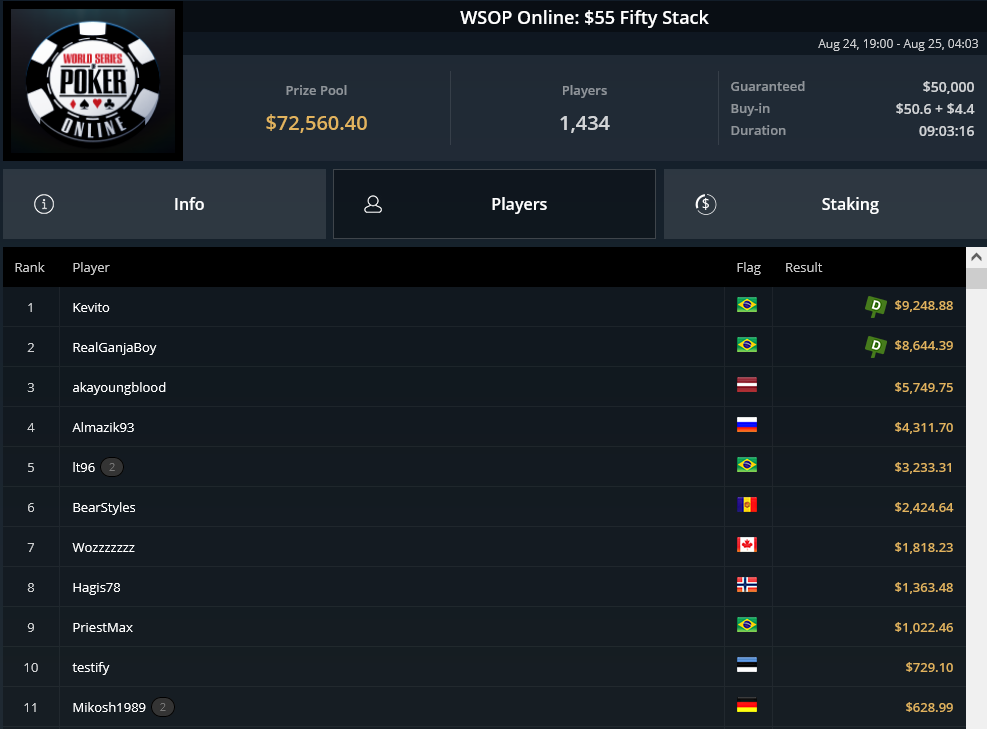Click the re-entry badge beside Mikosh1989
Image resolution: width=987 pixels, height=729 pixels.
(163, 707)
